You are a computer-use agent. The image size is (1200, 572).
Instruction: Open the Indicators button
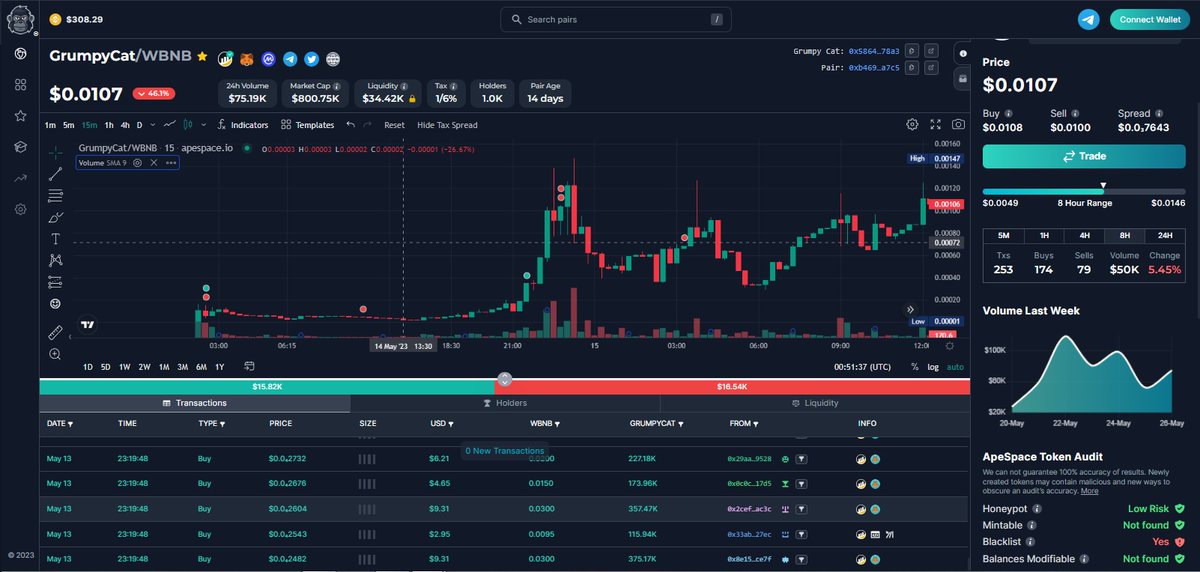click(243, 125)
